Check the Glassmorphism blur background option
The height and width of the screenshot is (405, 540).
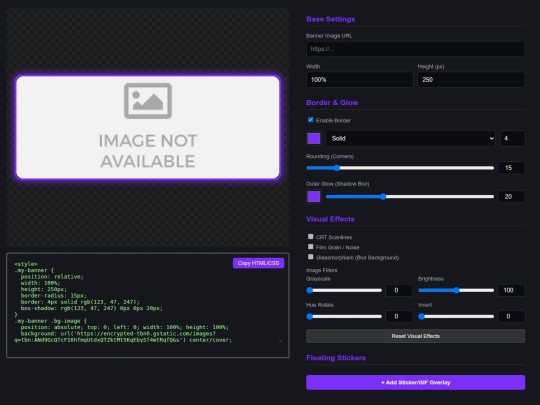(x=311, y=257)
